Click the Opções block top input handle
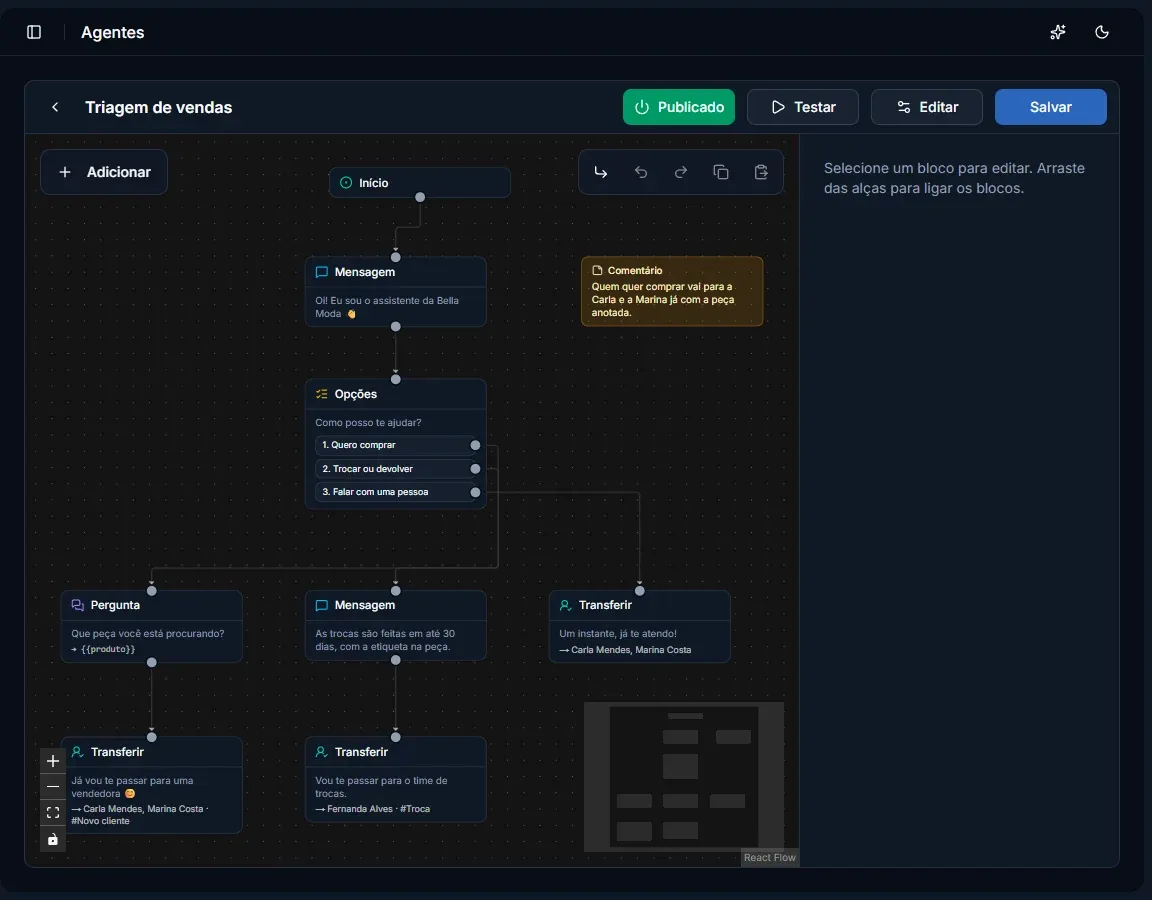The image size is (1152, 900). [396, 379]
